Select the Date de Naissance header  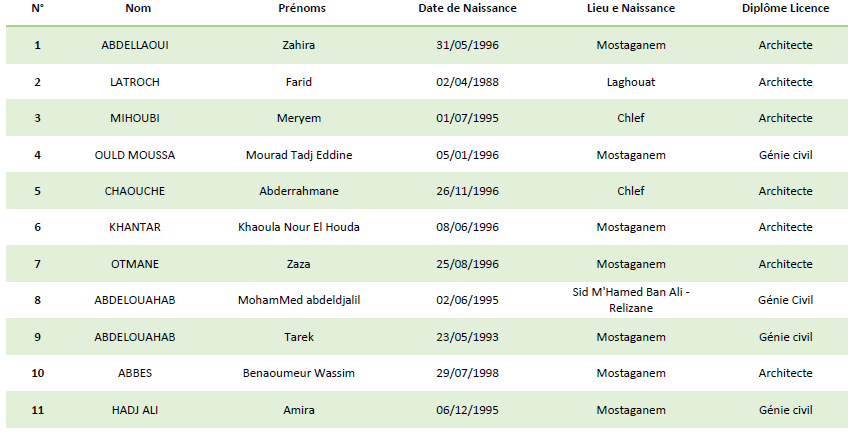coord(467,8)
